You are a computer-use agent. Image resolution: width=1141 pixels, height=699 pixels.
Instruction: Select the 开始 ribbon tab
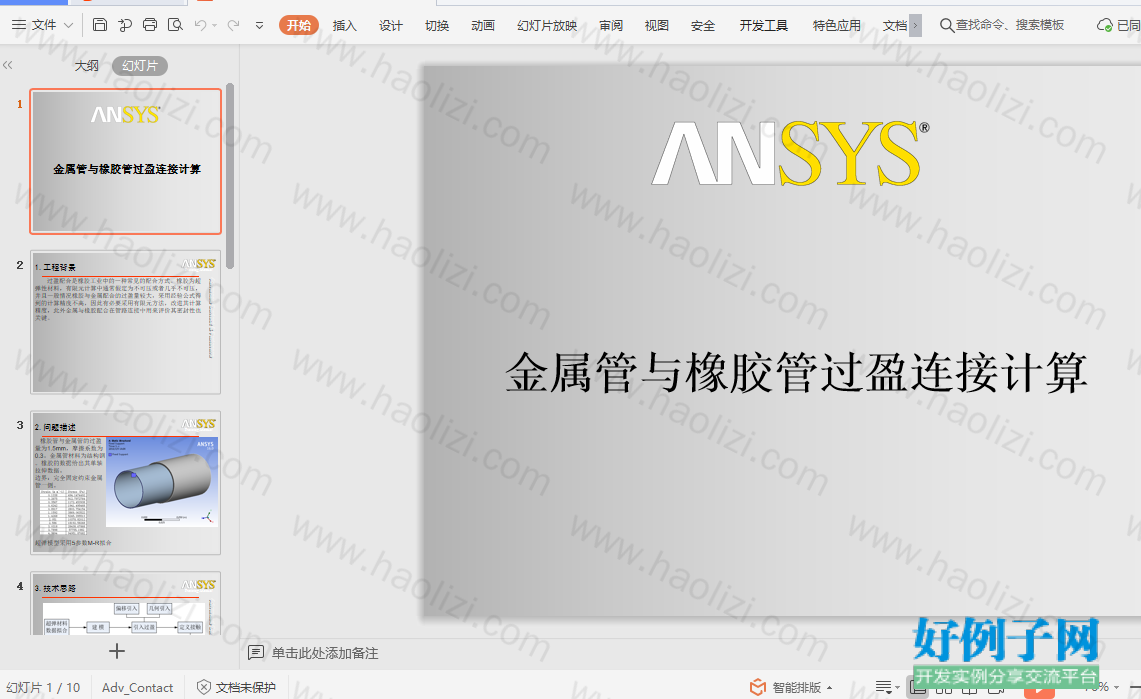(x=298, y=25)
